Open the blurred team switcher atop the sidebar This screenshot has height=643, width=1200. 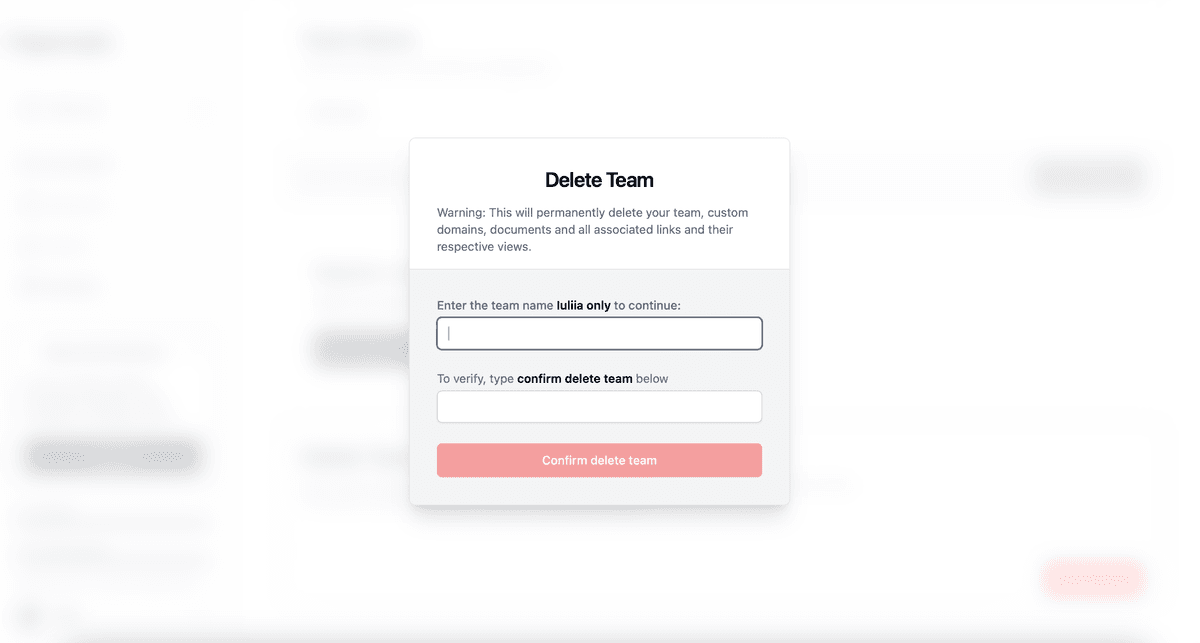point(108,109)
